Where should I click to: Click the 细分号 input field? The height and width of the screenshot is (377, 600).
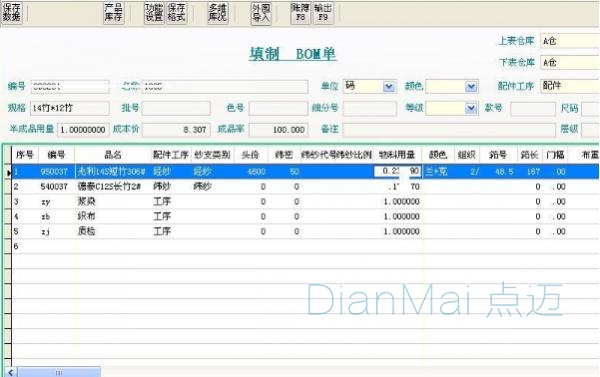click(370, 108)
